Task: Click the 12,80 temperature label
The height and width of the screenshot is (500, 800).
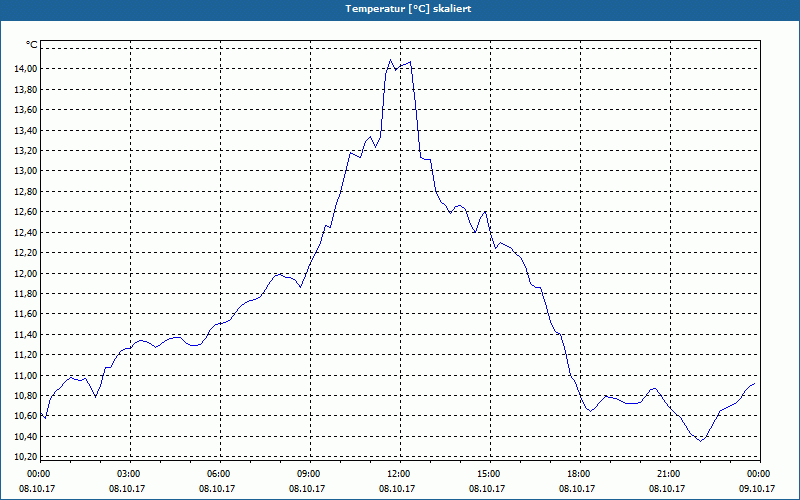Action: [x=25, y=191]
